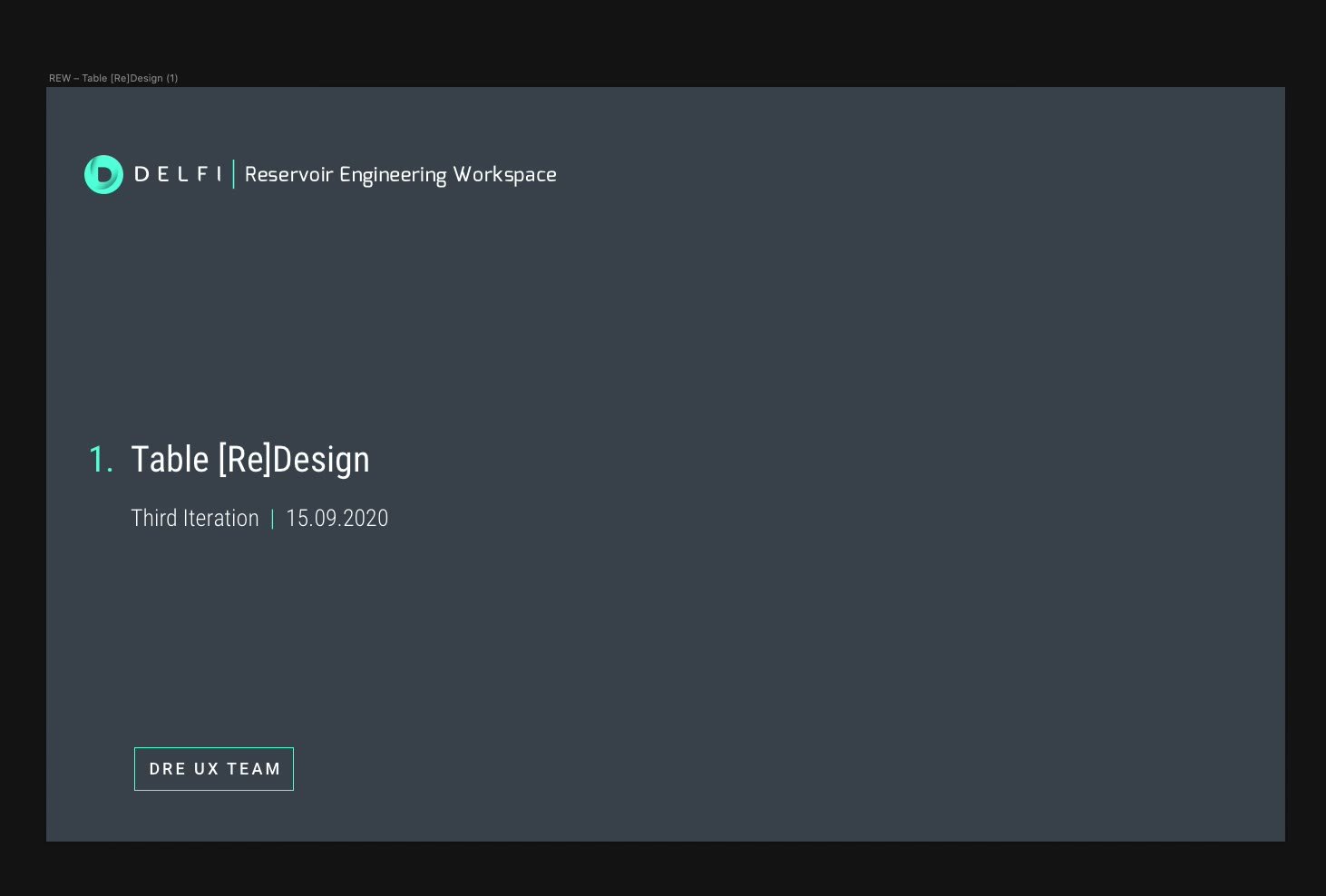Click the teal swirl inside the logo circle
This screenshot has width=1326, height=896.
coord(103,174)
